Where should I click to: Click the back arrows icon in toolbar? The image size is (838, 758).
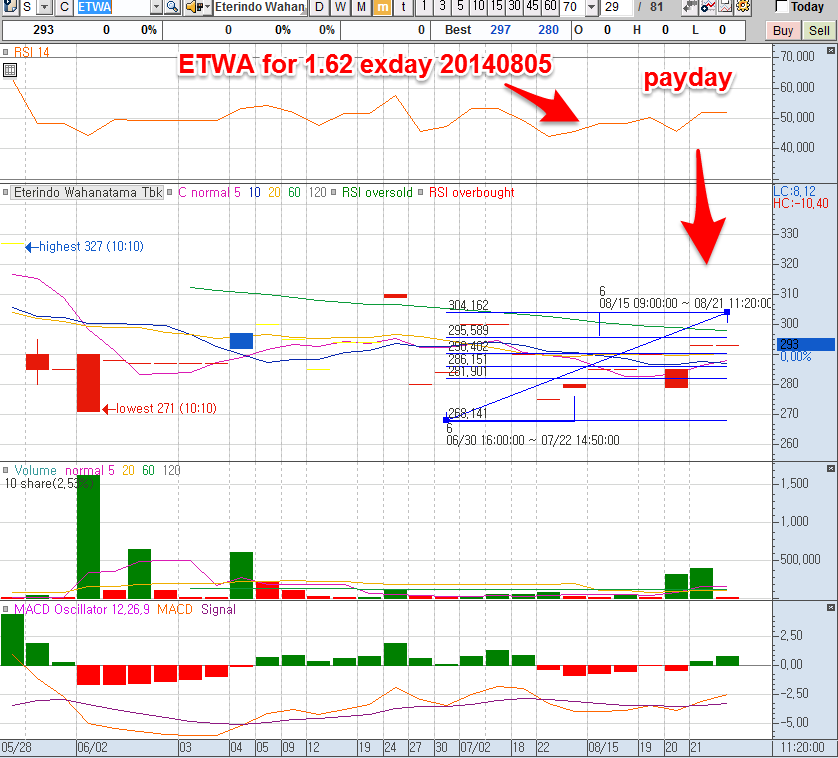coord(690,7)
